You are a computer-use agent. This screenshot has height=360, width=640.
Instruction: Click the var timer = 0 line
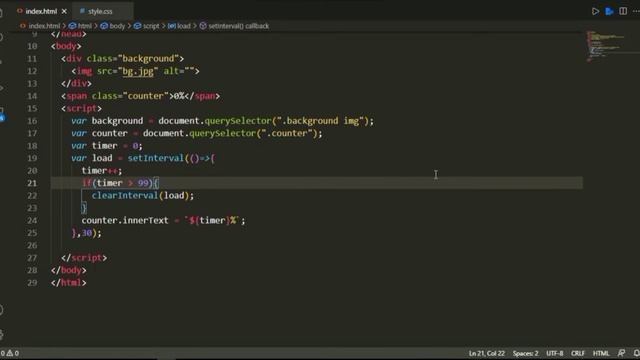tap(107, 146)
